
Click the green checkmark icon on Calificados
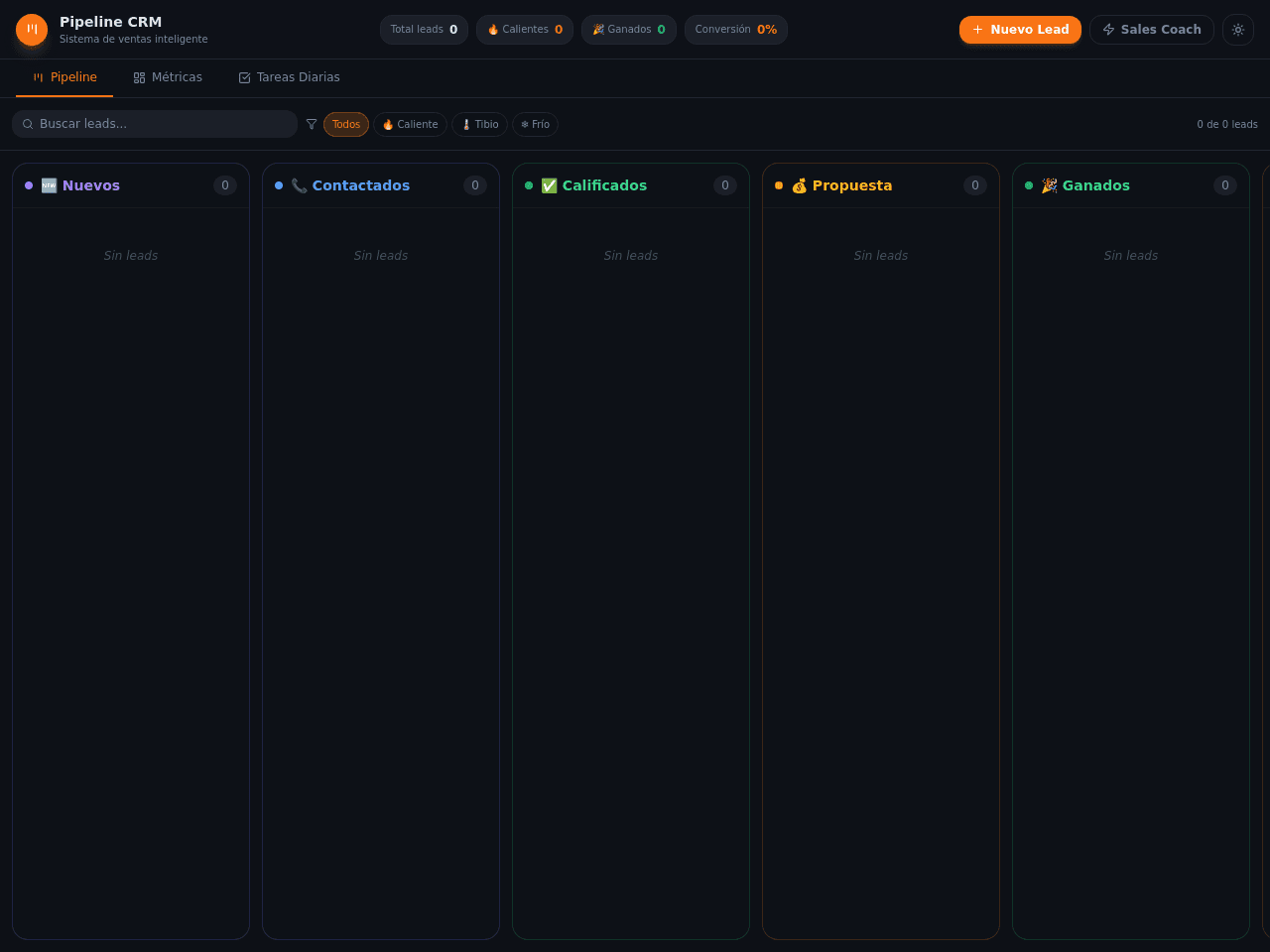click(549, 185)
